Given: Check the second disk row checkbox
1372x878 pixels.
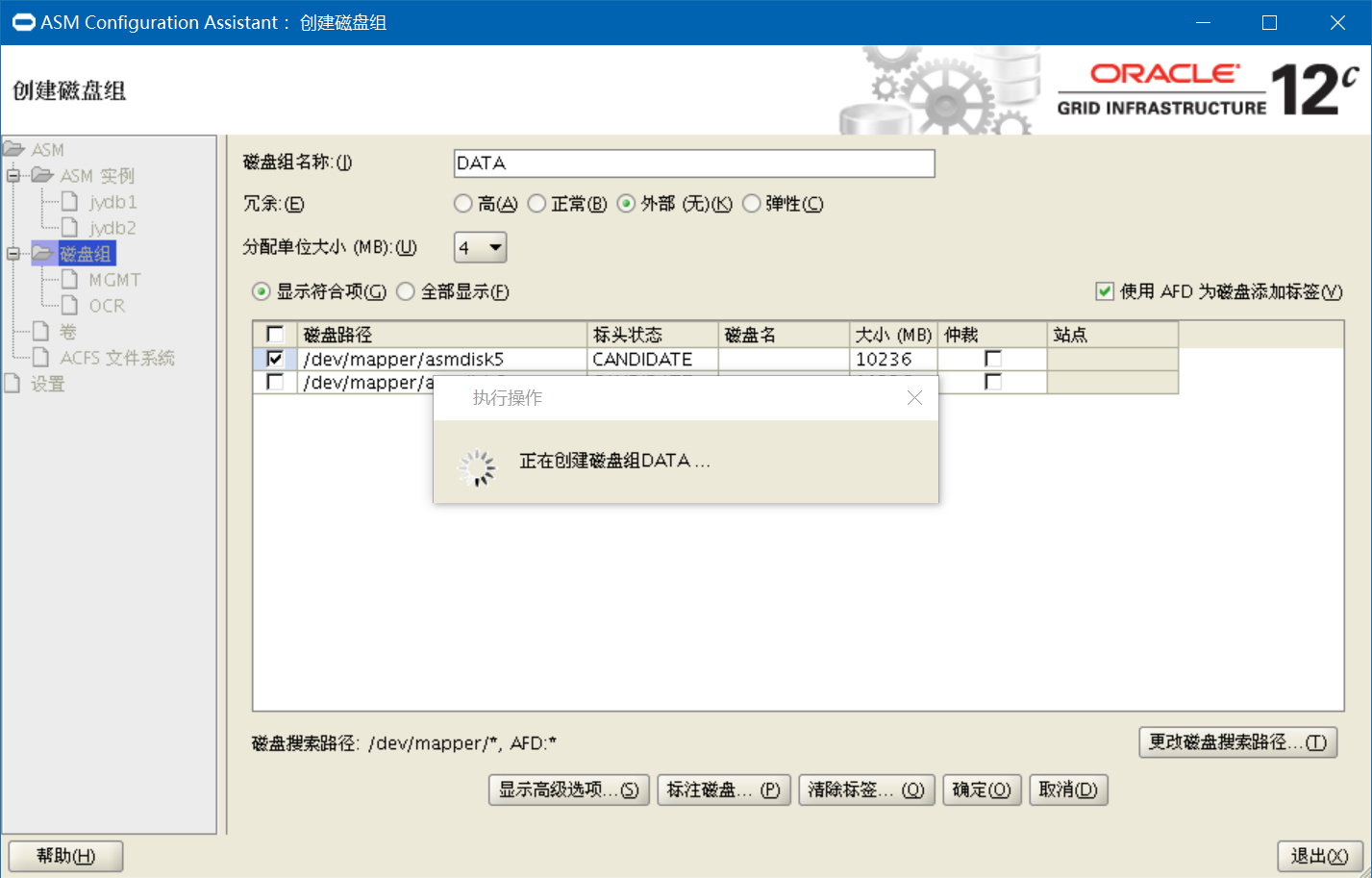Looking at the screenshot, I should click(x=275, y=382).
